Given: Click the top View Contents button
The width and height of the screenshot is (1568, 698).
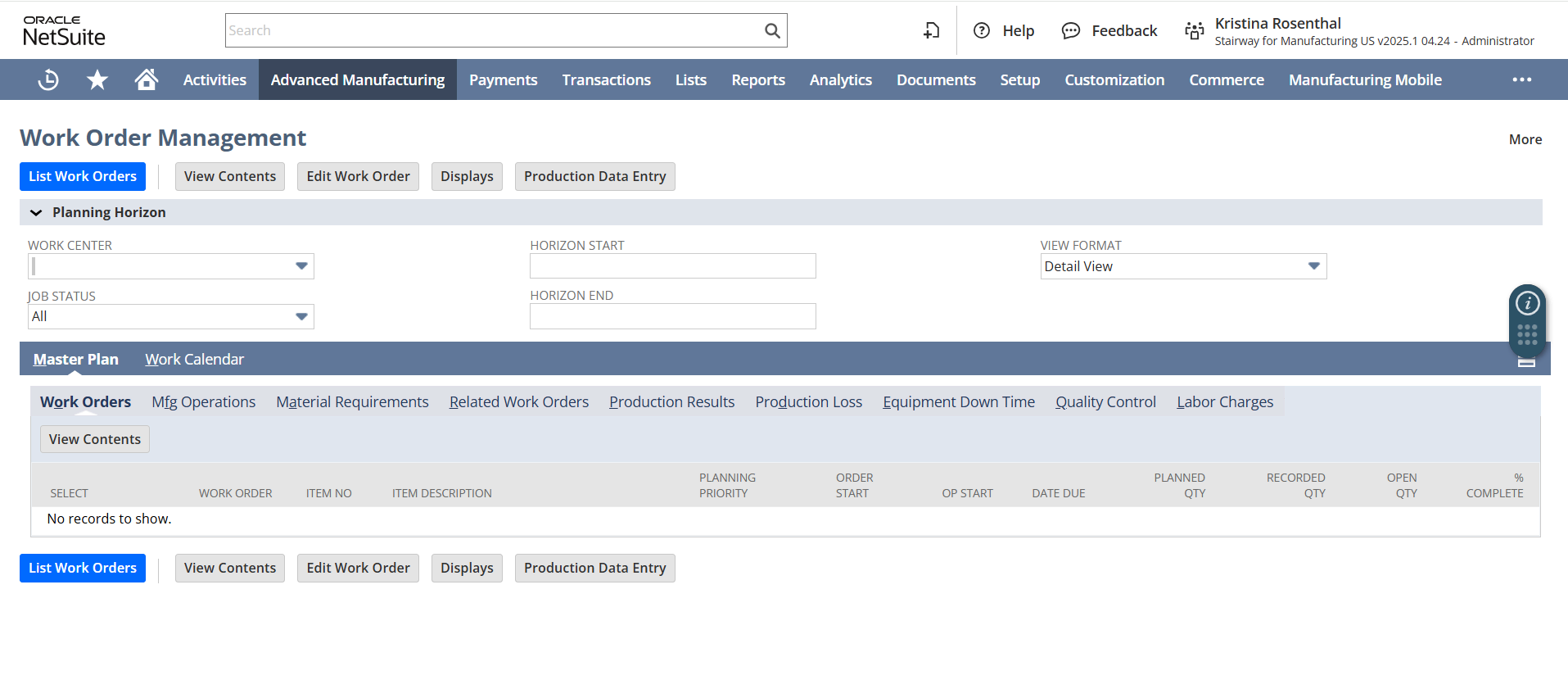Looking at the screenshot, I should tap(230, 176).
